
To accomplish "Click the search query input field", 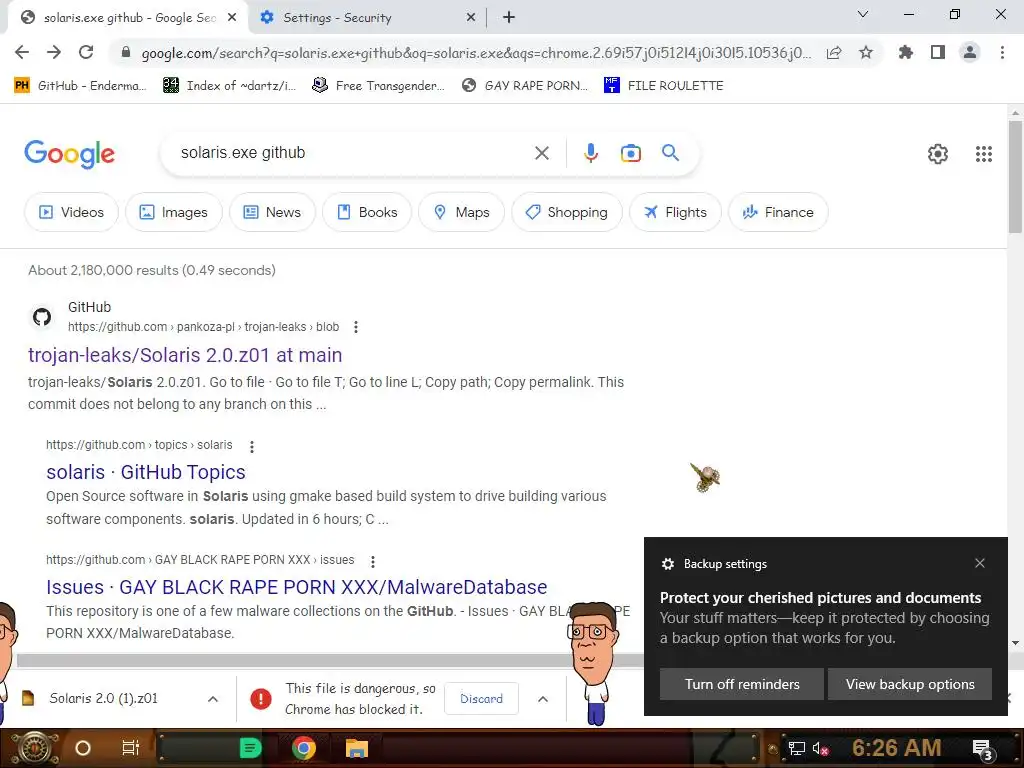I will click(x=353, y=153).
